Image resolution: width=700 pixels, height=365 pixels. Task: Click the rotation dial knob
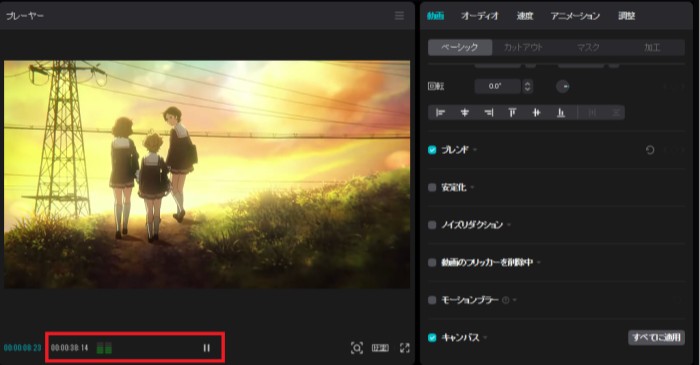point(562,86)
